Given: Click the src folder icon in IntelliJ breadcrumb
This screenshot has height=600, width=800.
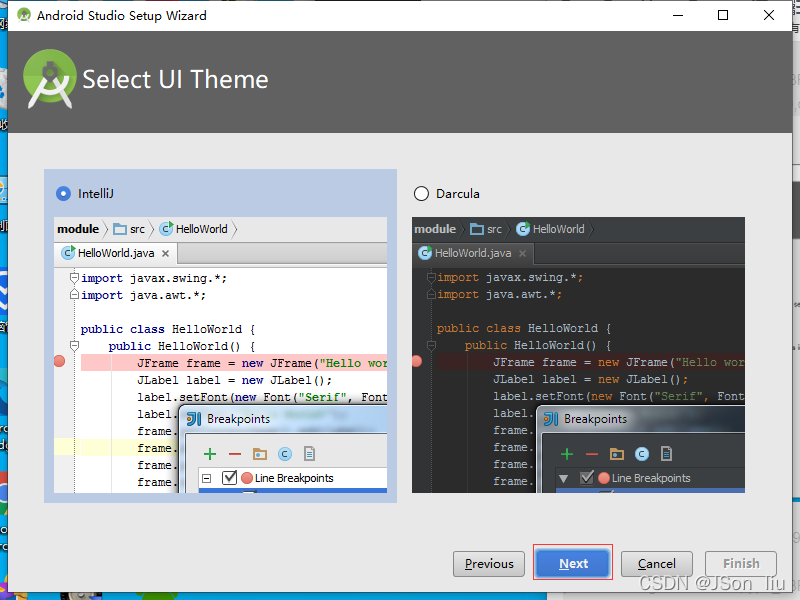Looking at the screenshot, I should click(x=120, y=229).
